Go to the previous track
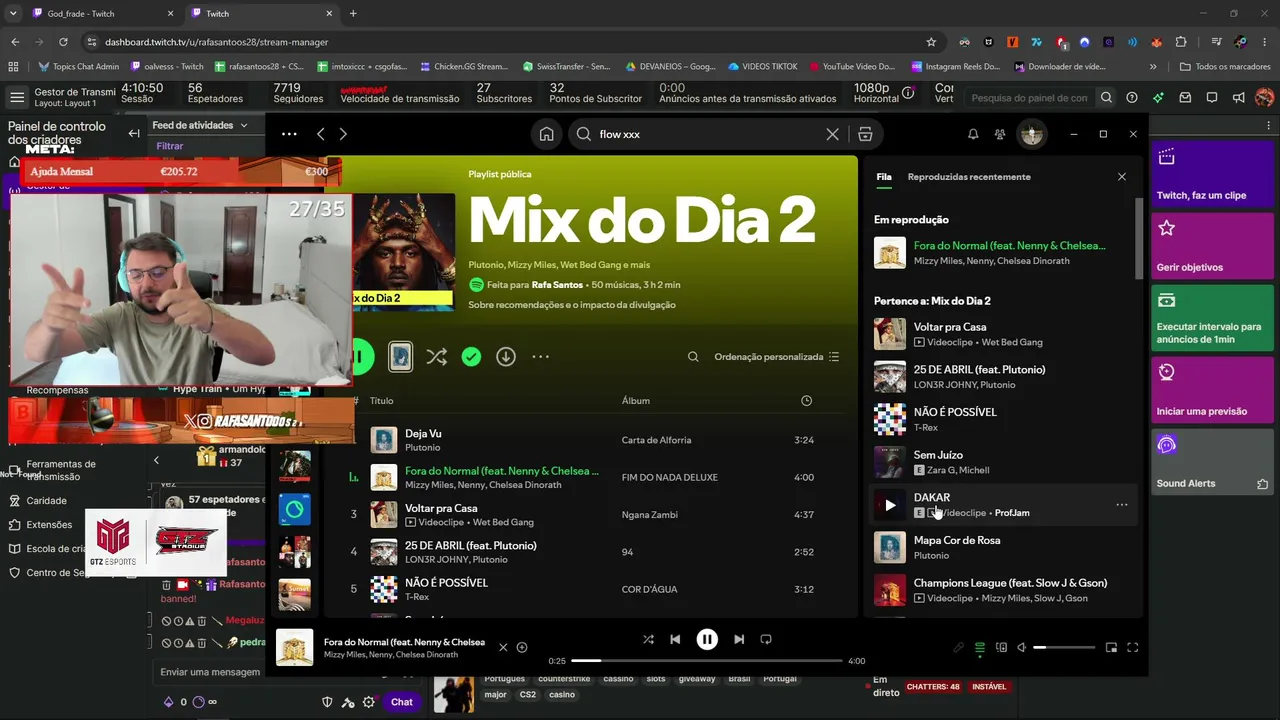 675,639
